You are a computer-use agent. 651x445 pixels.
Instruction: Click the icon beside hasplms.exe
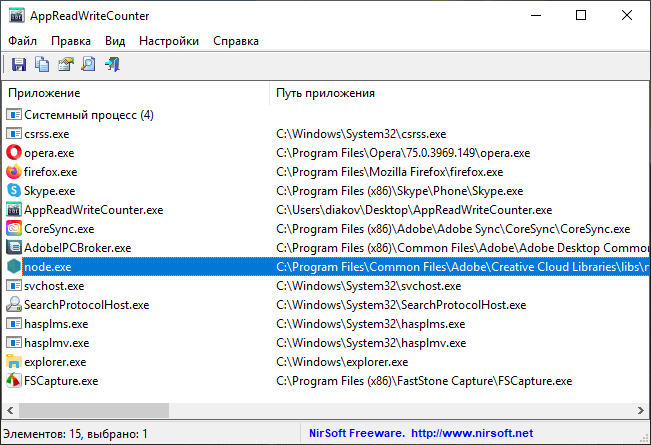click(x=14, y=324)
